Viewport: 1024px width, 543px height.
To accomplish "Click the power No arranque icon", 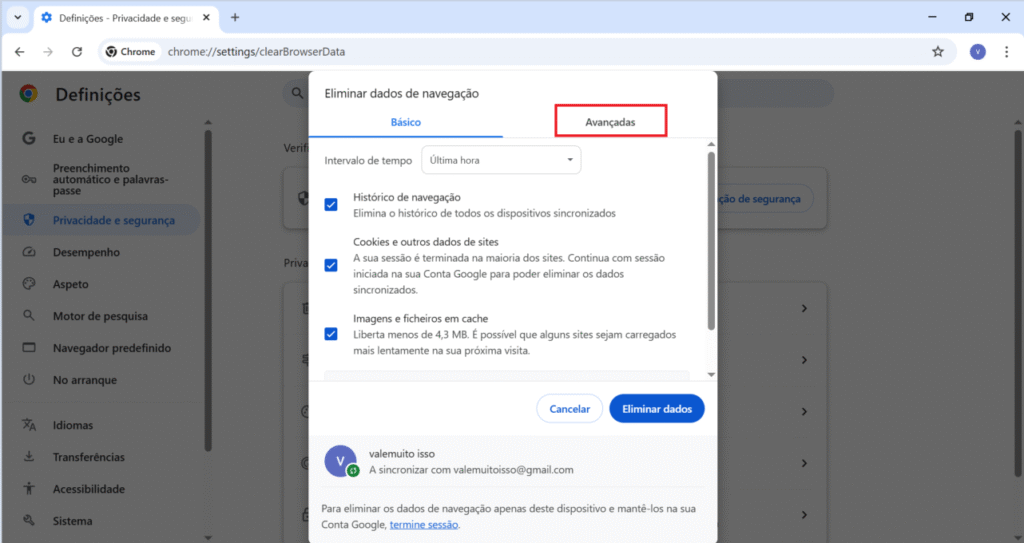I will point(29,380).
